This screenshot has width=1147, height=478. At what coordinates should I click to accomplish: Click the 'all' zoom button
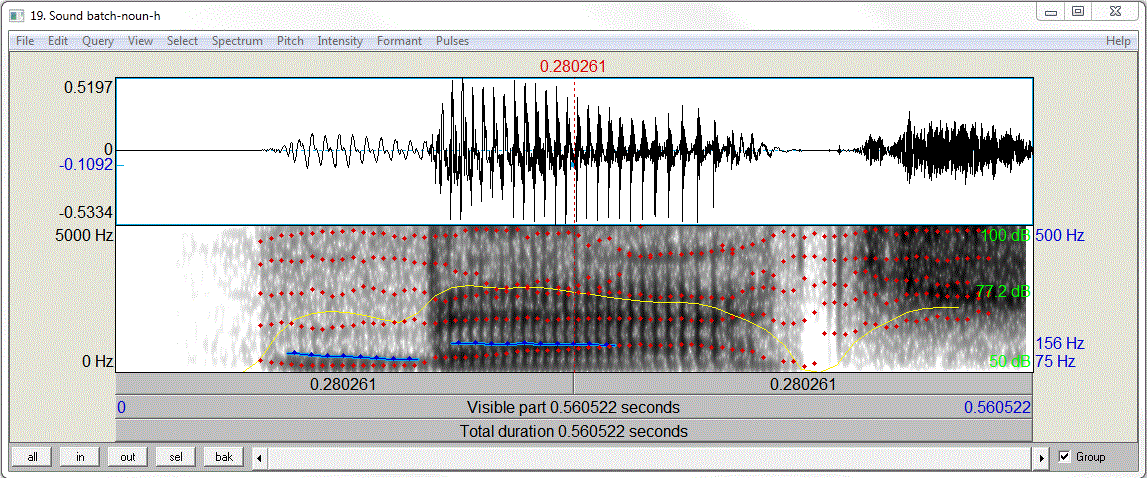(32, 457)
